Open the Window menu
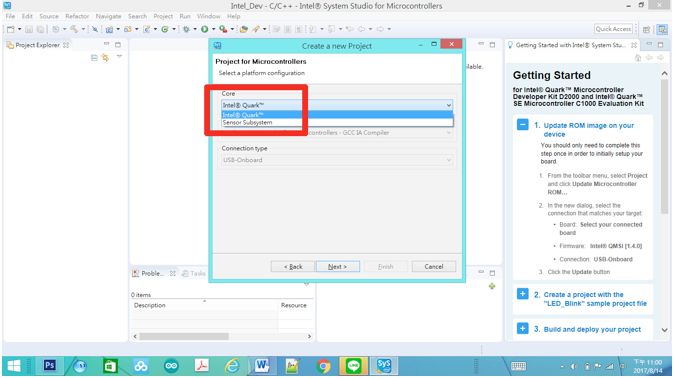This screenshot has width=674, height=378. point(208,16)
